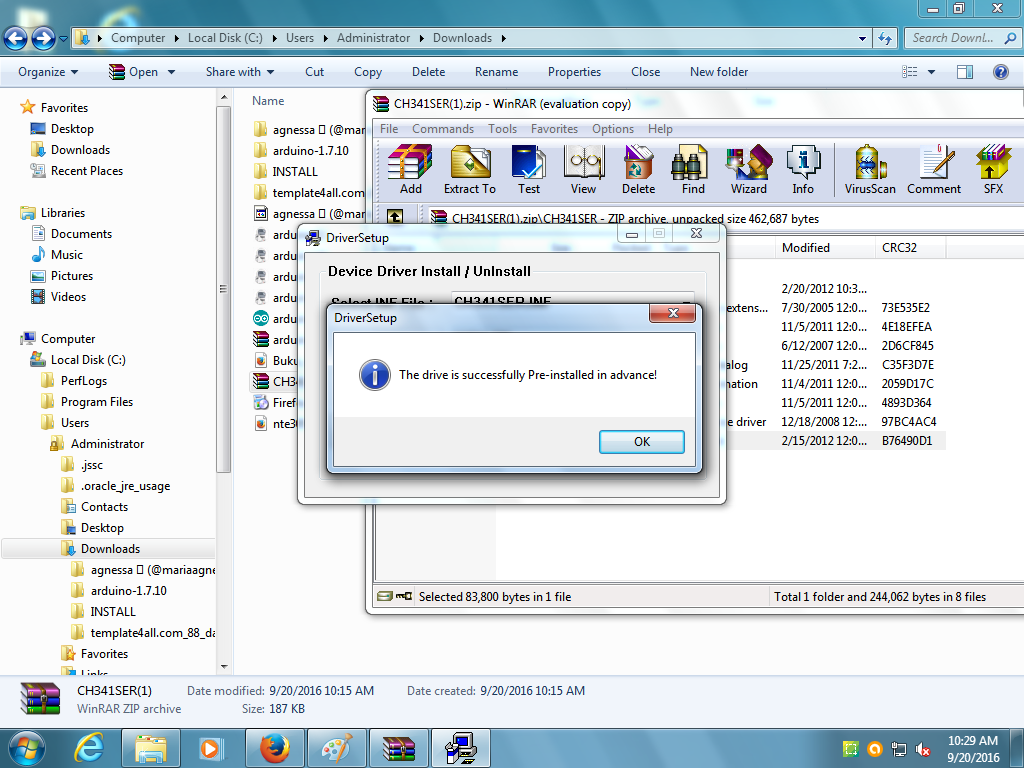Click the Explorer Properties command
The height and width of the screenshot is (768, 1024).
(574, 72)
